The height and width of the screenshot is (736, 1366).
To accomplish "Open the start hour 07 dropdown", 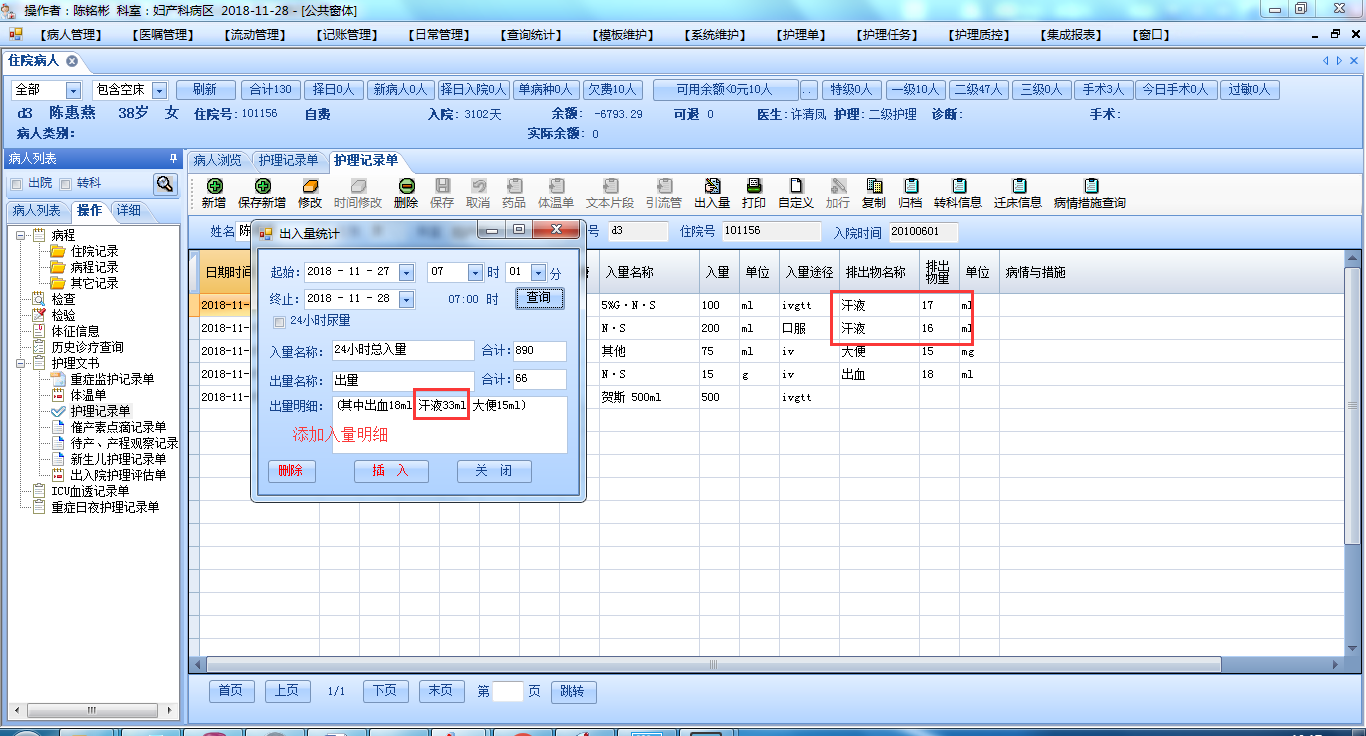I will [475, 272].
